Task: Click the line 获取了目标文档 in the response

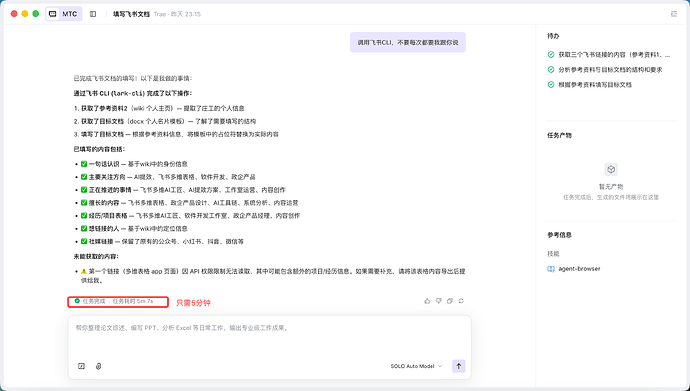Action: click(165, 121)
